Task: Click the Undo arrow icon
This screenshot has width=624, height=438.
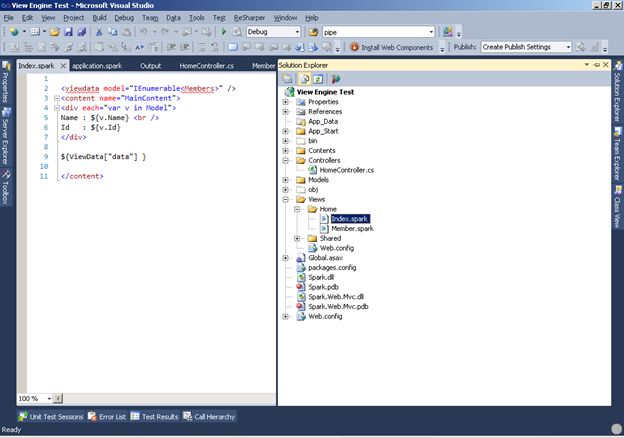Action: [144, 32]
